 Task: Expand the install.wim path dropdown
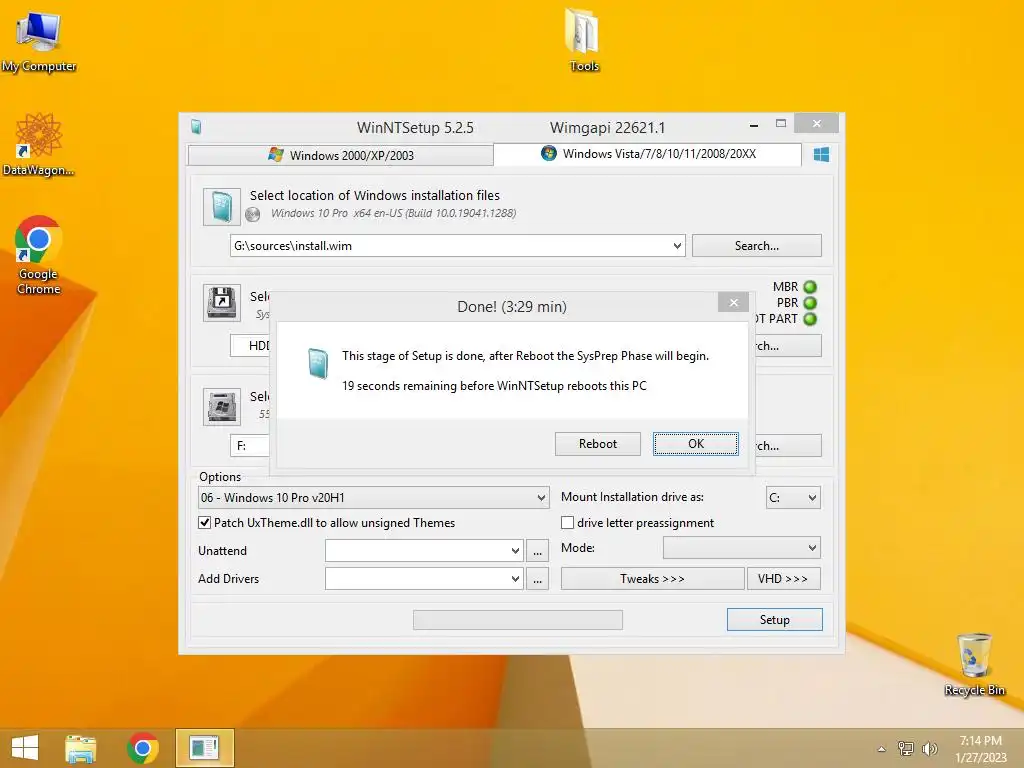[x=677, y=246]
